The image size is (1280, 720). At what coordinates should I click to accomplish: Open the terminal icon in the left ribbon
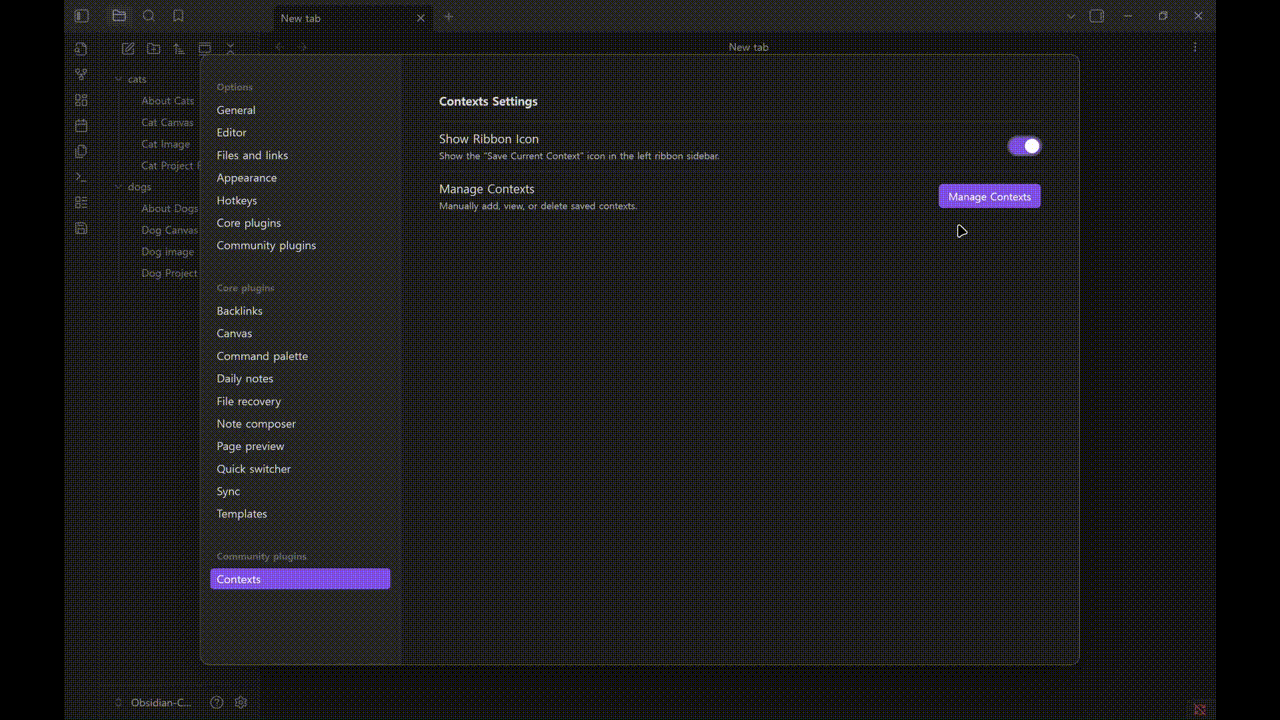[x=81, y=177]
